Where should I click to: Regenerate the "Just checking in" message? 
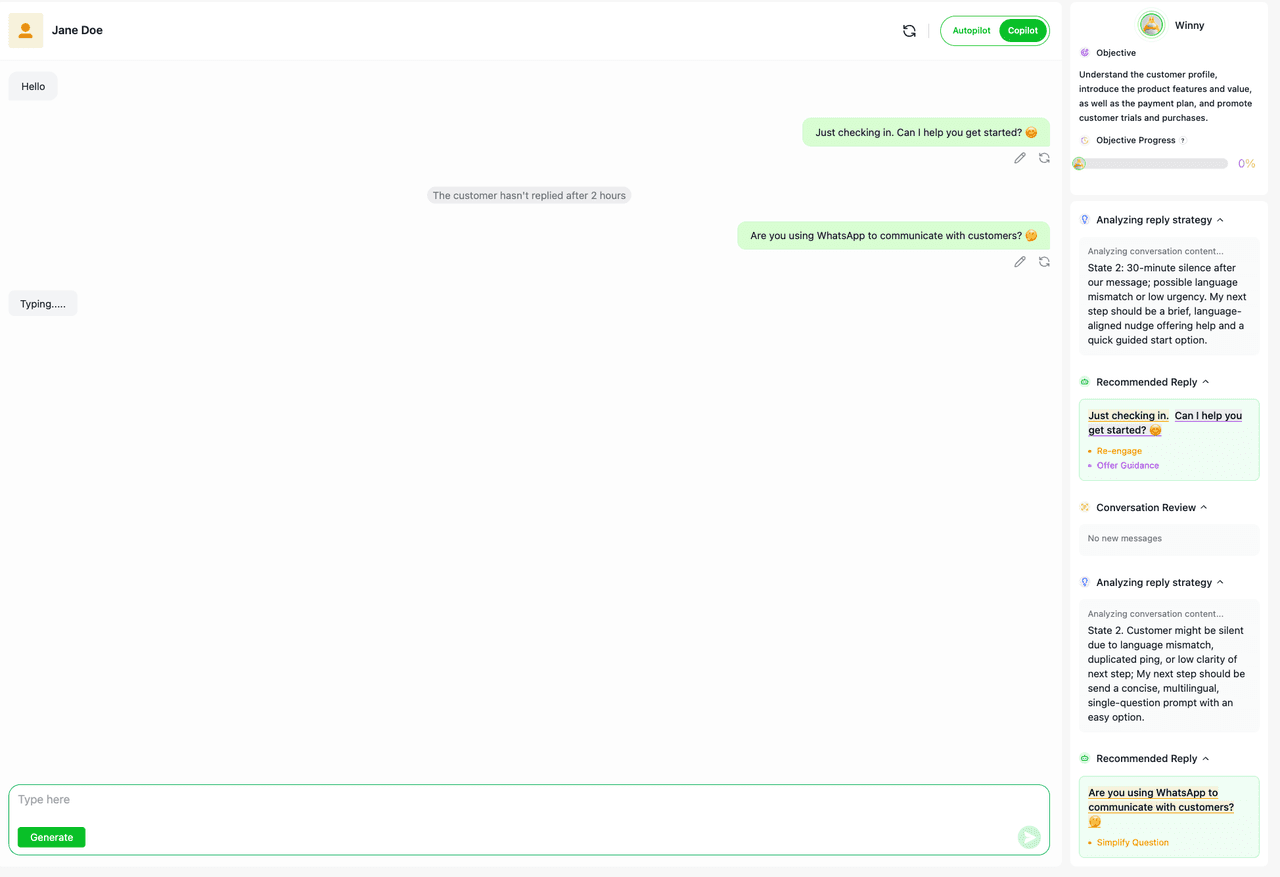click(1044, 158)
